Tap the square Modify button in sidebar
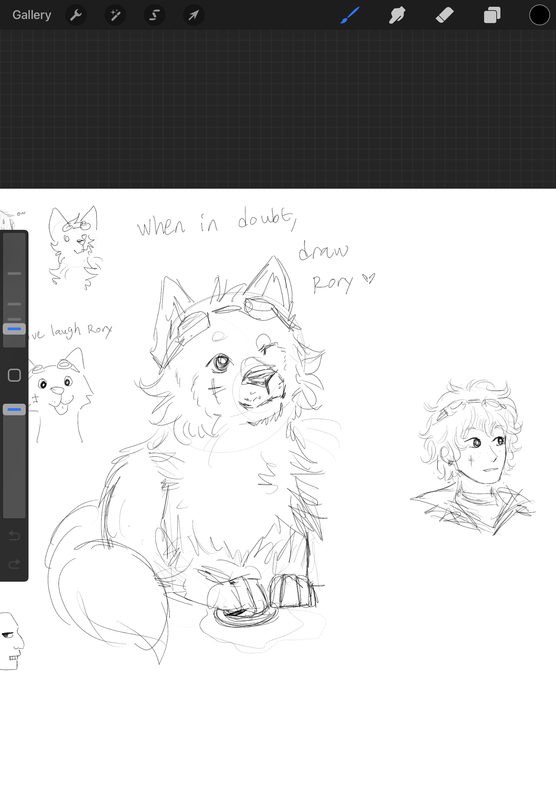 click(14, 375)
